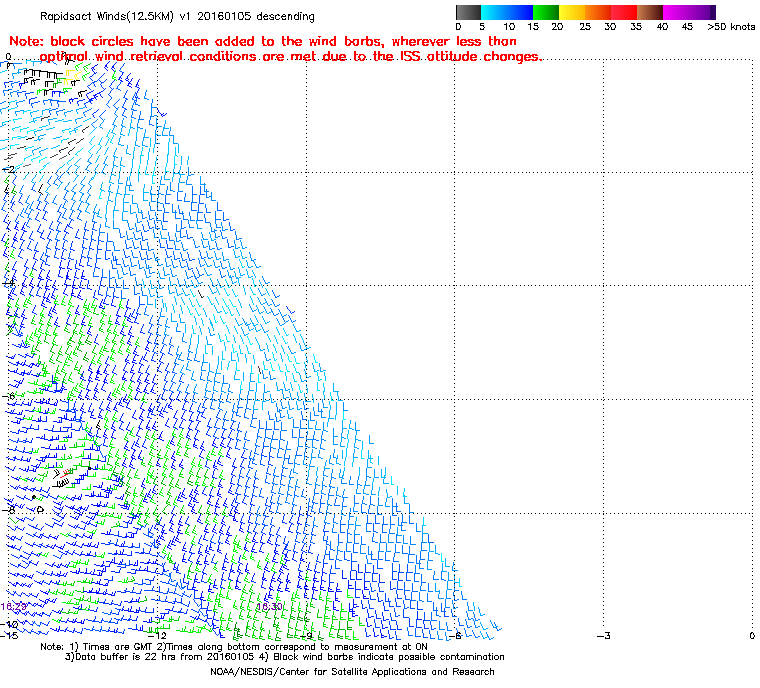Select the green 15-20 knots legend segment
Screen dimensions: 760x688
click(x=546, y=12)
